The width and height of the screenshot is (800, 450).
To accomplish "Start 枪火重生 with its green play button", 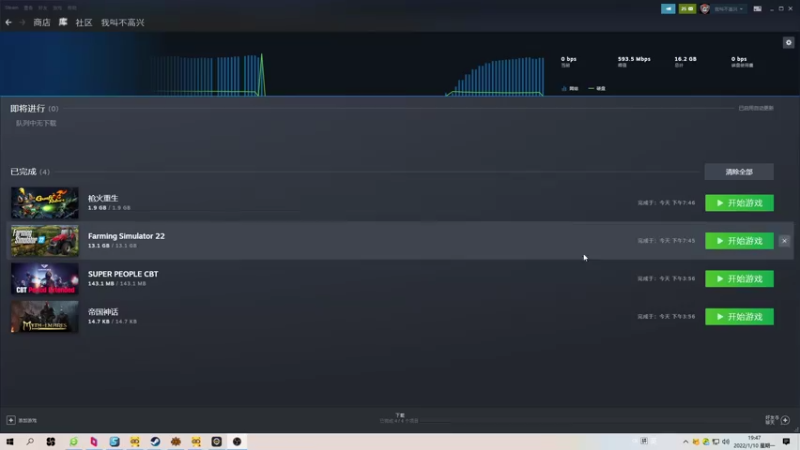I will click(x=739, y=203).
